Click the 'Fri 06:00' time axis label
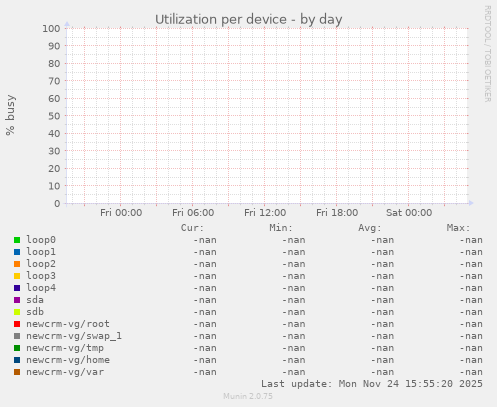Screen dimensions: 497x407 tap(193, 213)
